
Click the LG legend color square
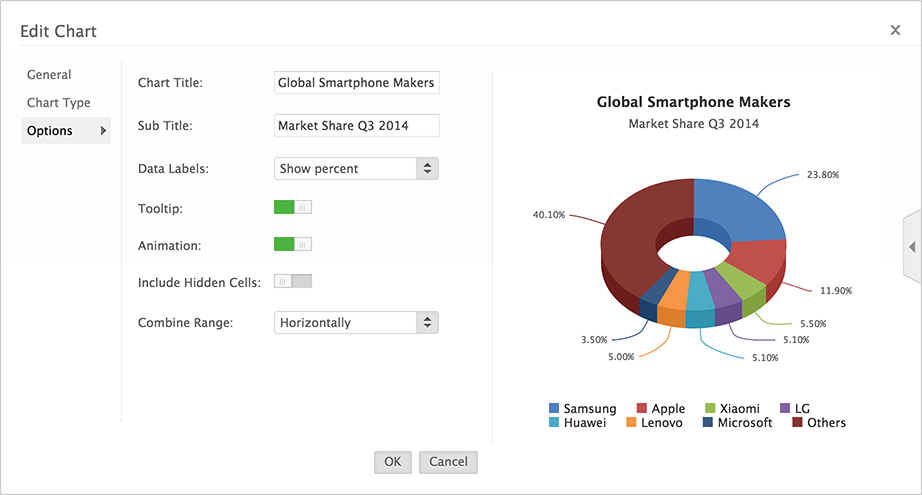point(785,408)
